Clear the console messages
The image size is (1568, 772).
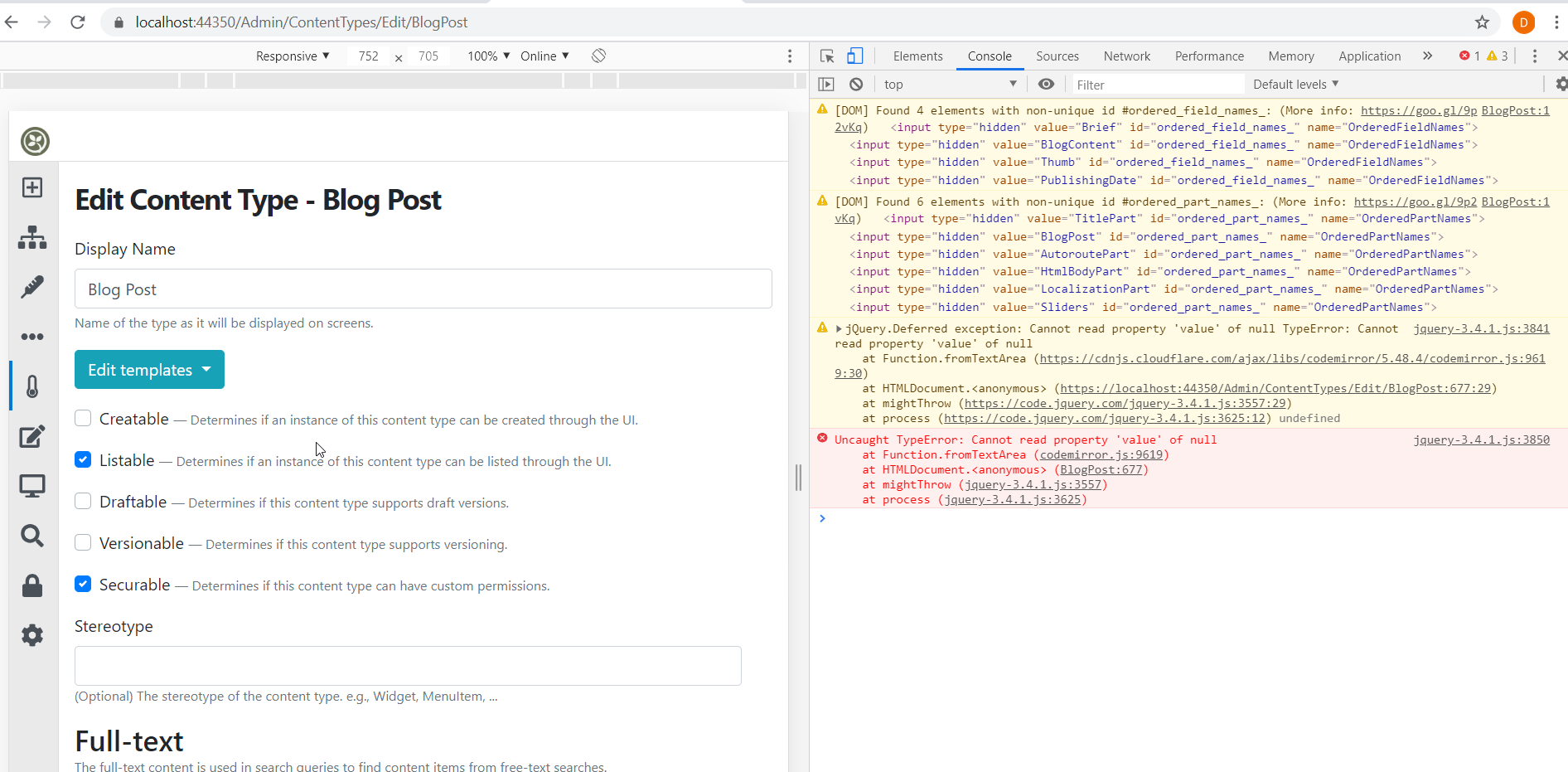click(856, 84)
